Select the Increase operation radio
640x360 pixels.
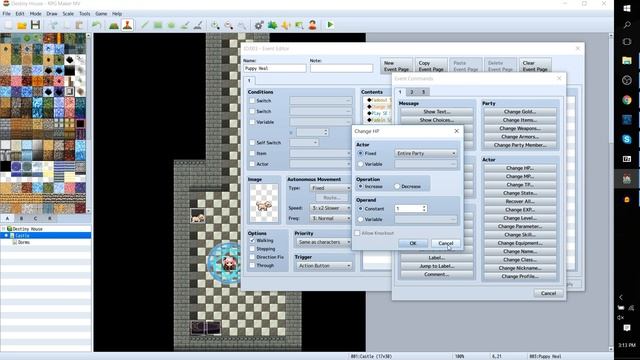(360, 186)
